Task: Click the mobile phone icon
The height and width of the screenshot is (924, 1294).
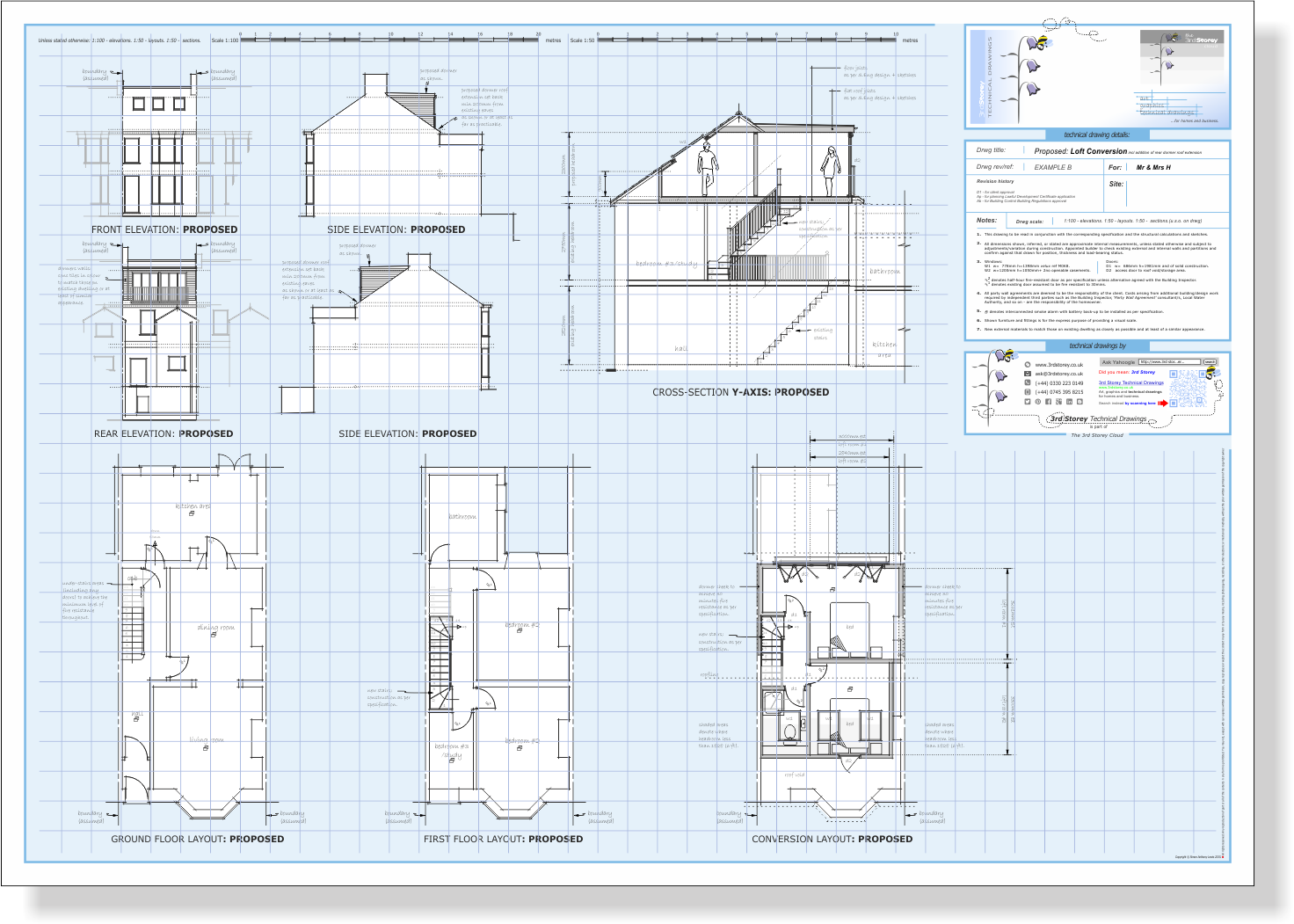Action: coord(1027,392)
